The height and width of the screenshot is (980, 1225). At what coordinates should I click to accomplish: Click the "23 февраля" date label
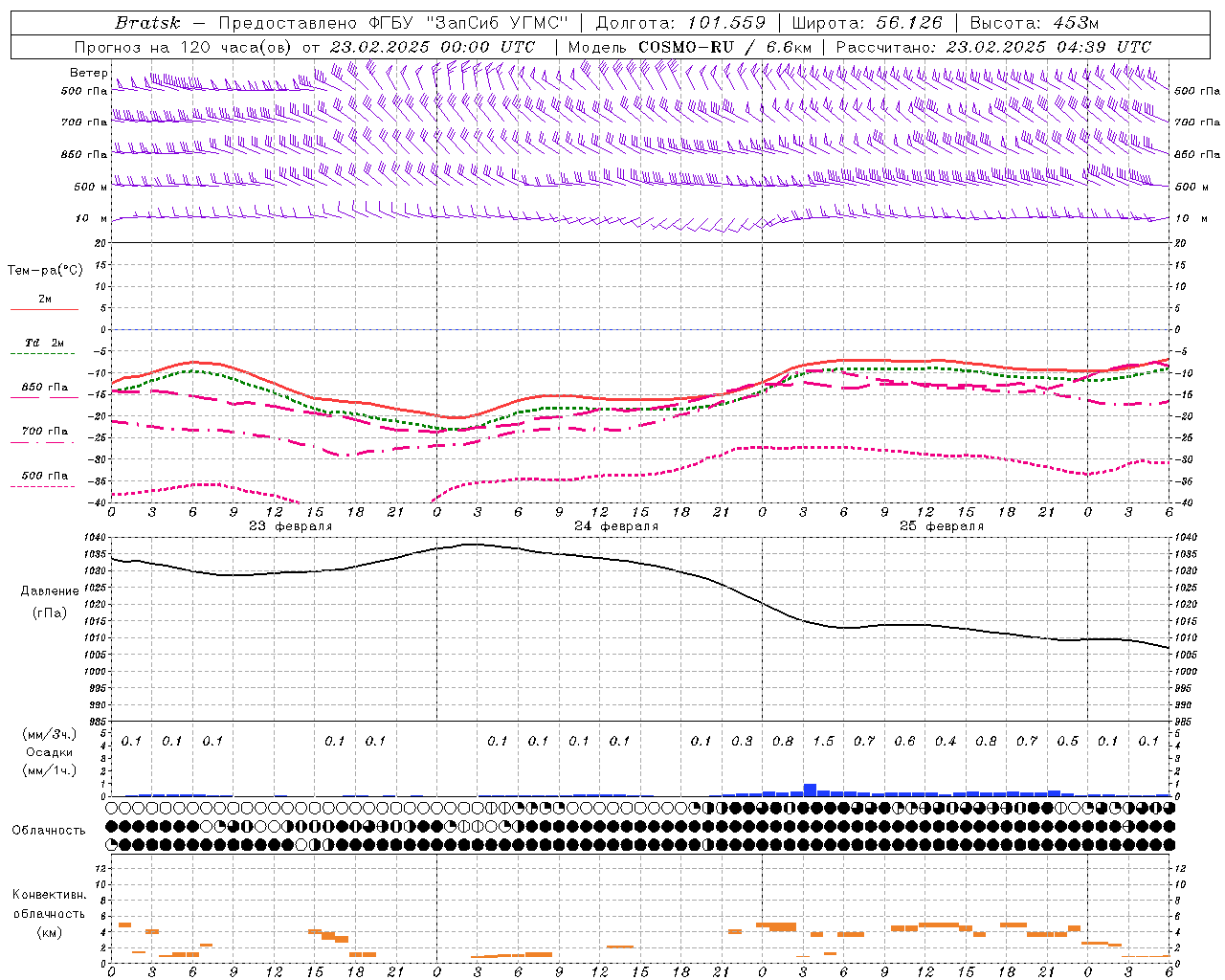tap(291, 526)
